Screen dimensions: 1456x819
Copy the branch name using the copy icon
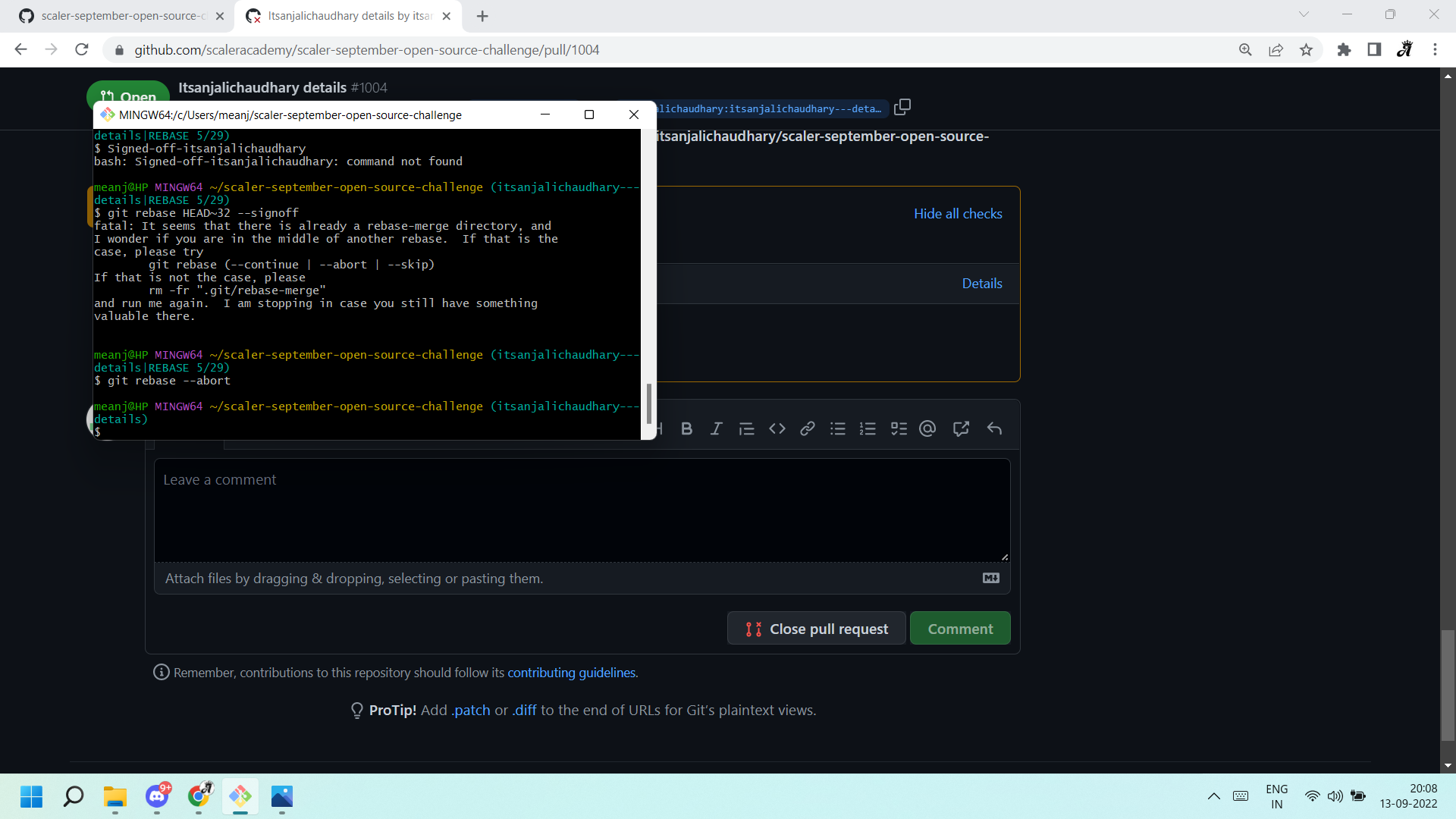coord(902,107)
